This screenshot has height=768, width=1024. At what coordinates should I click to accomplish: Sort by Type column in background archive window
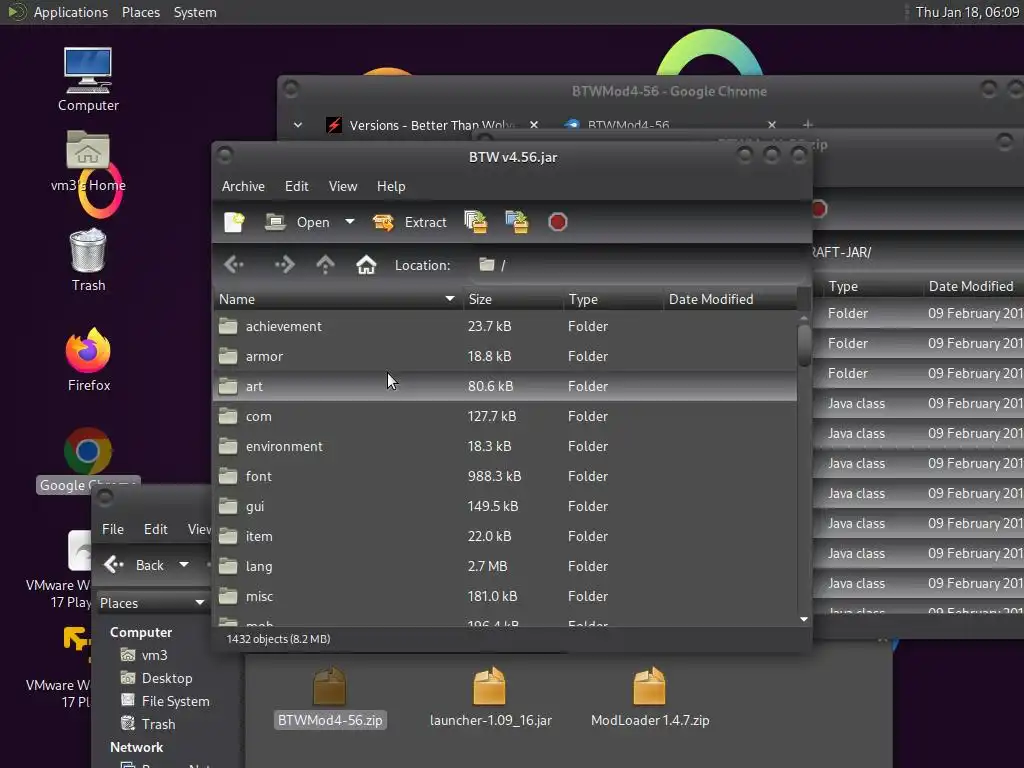(871, 286)
